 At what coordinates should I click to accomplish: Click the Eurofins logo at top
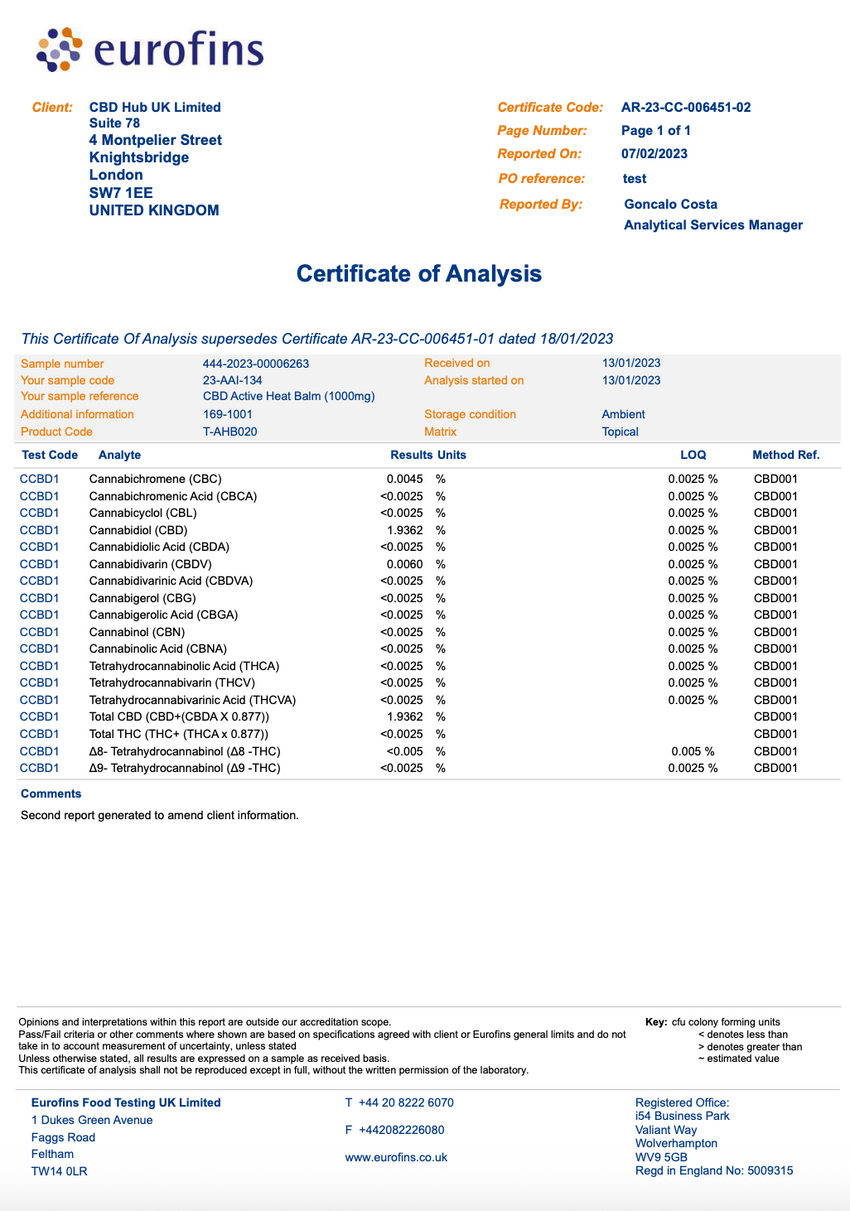pyautogui.click(x=150, y=50)
